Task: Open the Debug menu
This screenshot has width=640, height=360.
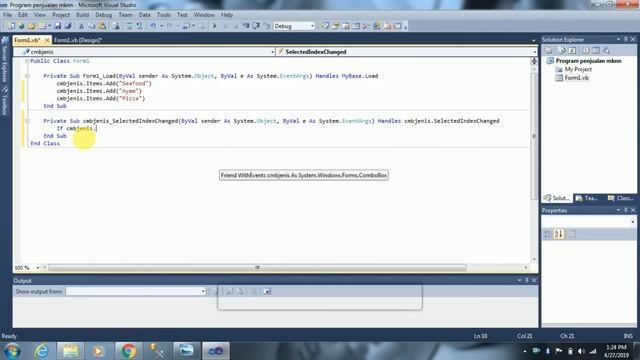Action: 103,15
